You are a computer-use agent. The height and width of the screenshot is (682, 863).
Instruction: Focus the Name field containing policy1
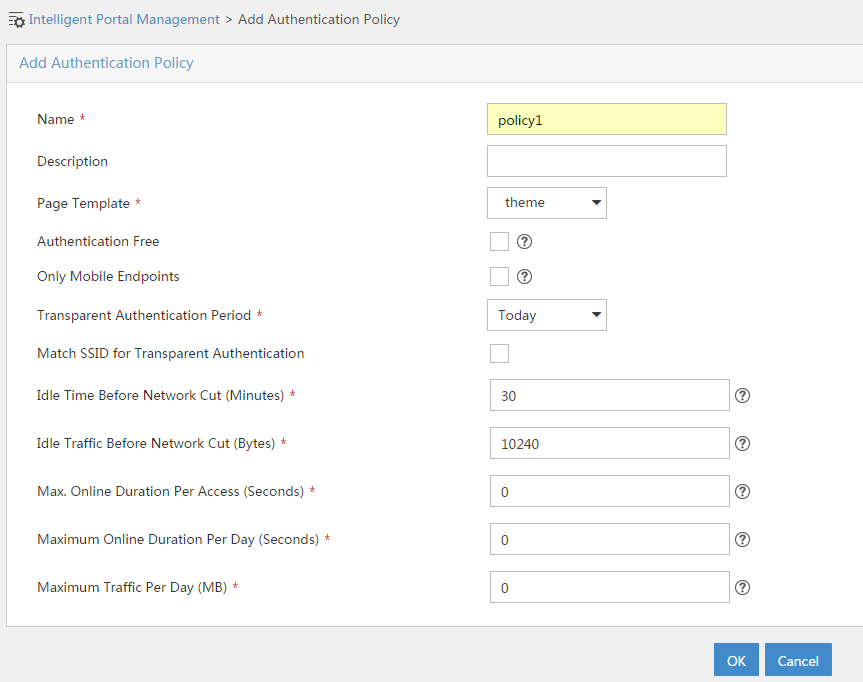[607, 119]
